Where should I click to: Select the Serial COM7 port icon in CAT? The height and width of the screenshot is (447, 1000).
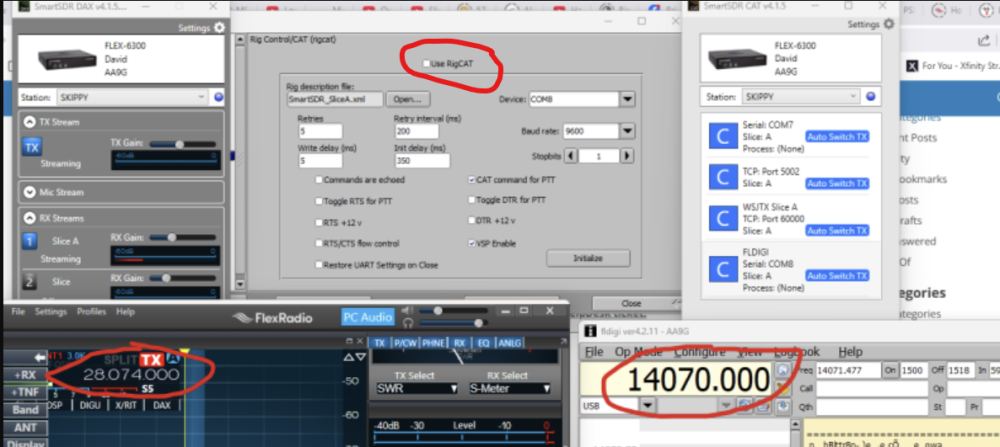[x=723, y=136]
